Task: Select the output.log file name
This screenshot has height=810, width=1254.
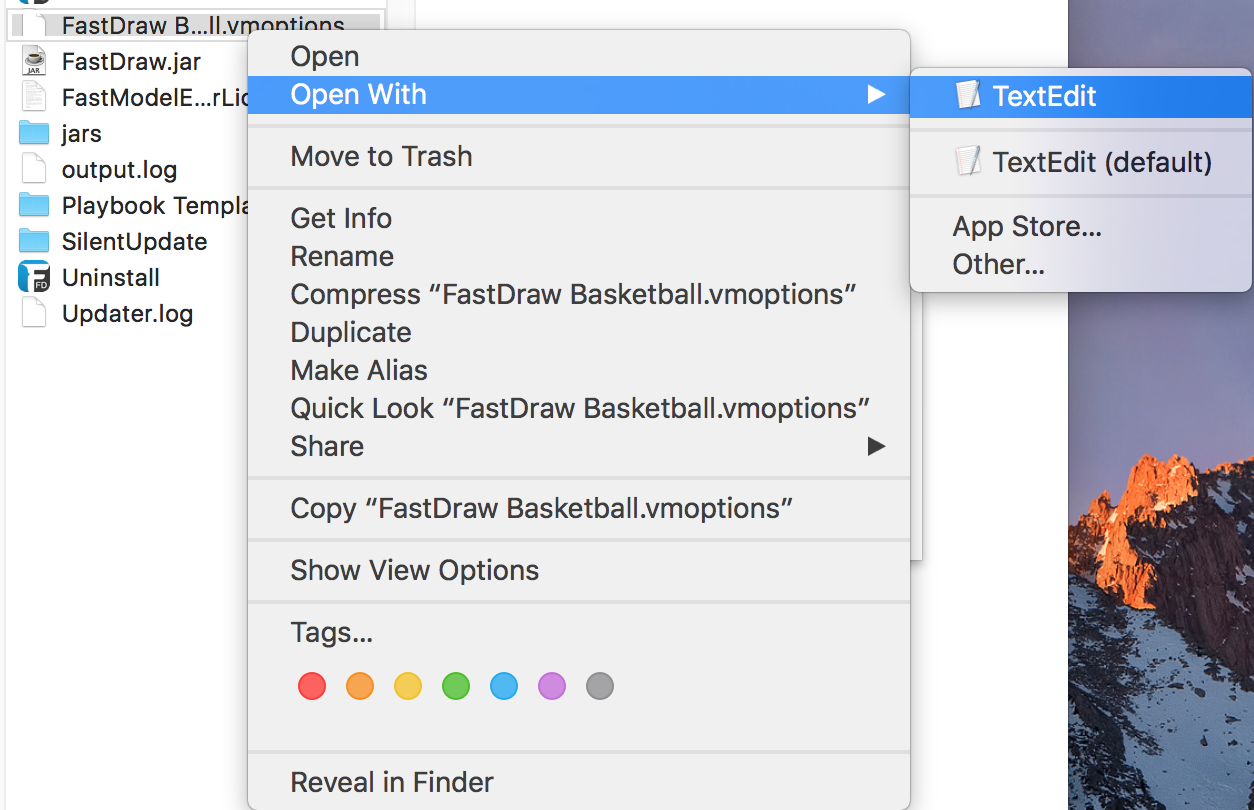Action: [x=119, y=170]
